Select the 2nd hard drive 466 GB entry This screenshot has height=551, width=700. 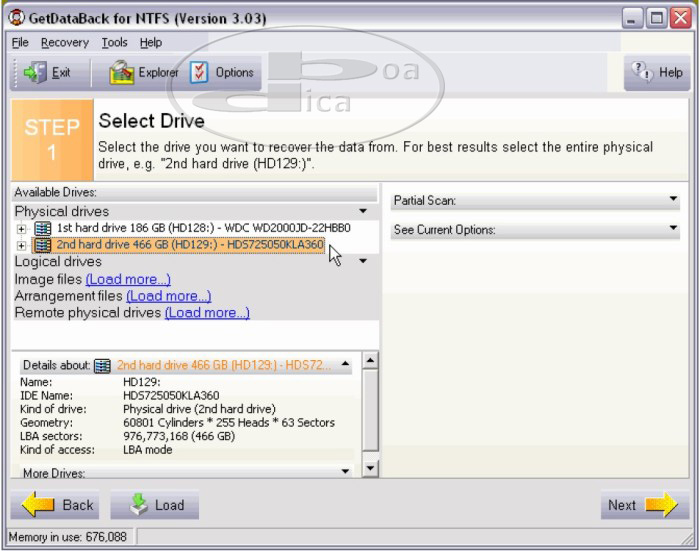(x=190, y=245)
